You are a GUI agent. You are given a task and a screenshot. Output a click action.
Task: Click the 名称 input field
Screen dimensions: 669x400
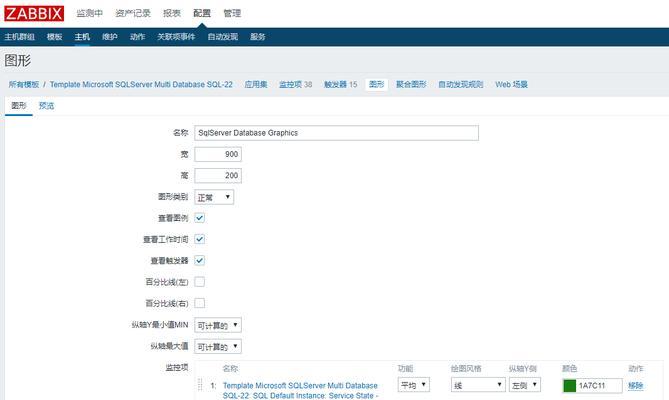pyautogui.click(x=337, y=133)
